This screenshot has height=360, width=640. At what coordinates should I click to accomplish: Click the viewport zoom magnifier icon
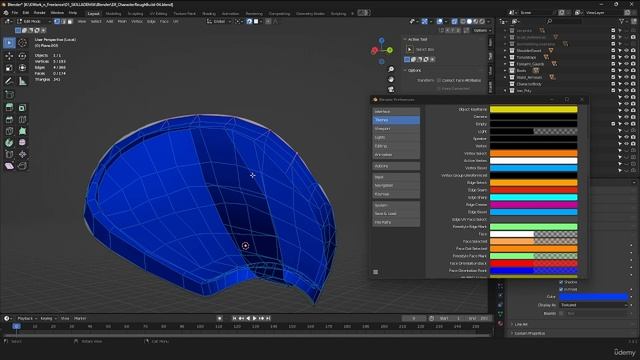point(391,69)
